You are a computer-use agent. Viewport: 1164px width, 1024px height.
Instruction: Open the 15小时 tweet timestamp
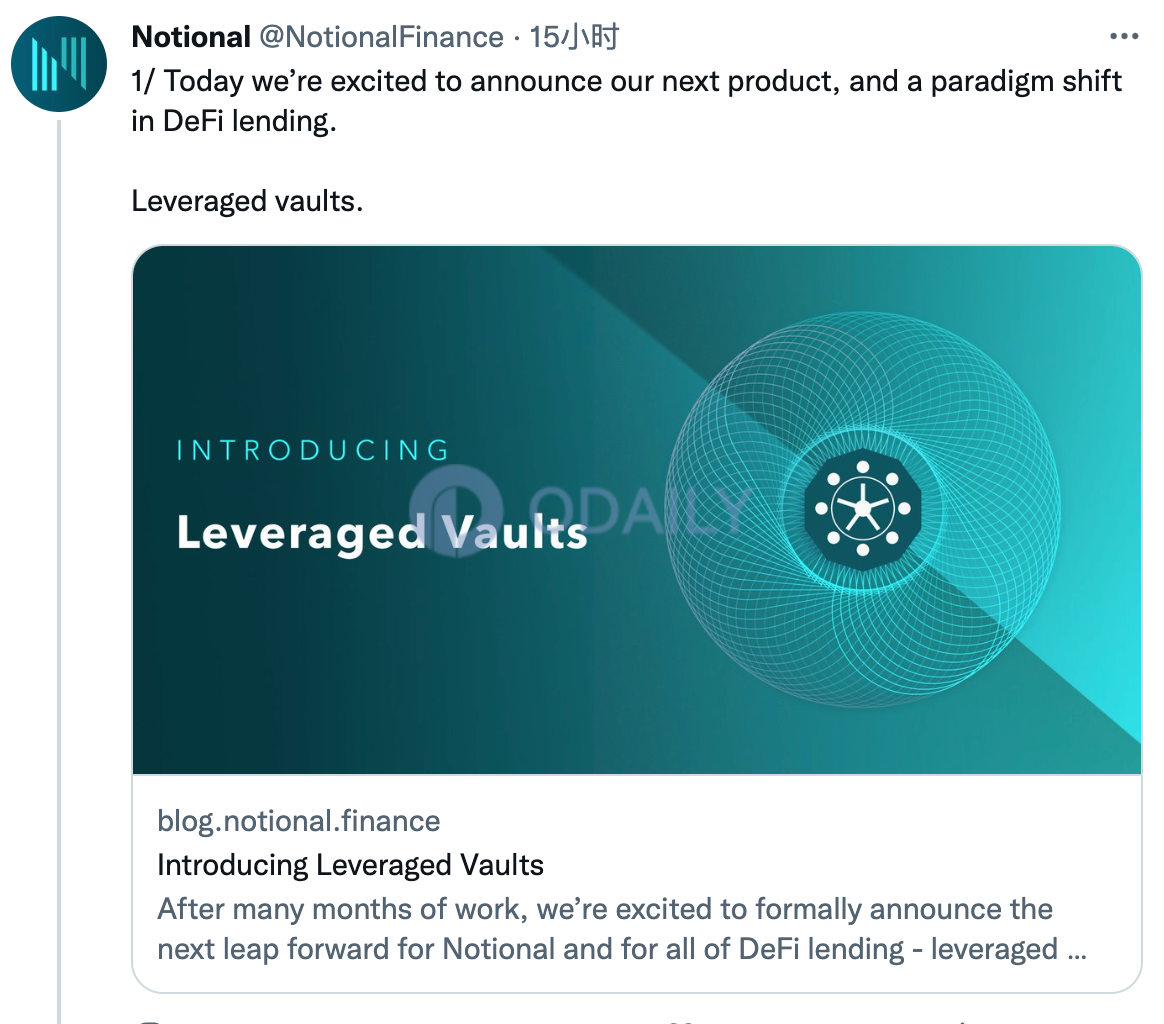[574, 36]
